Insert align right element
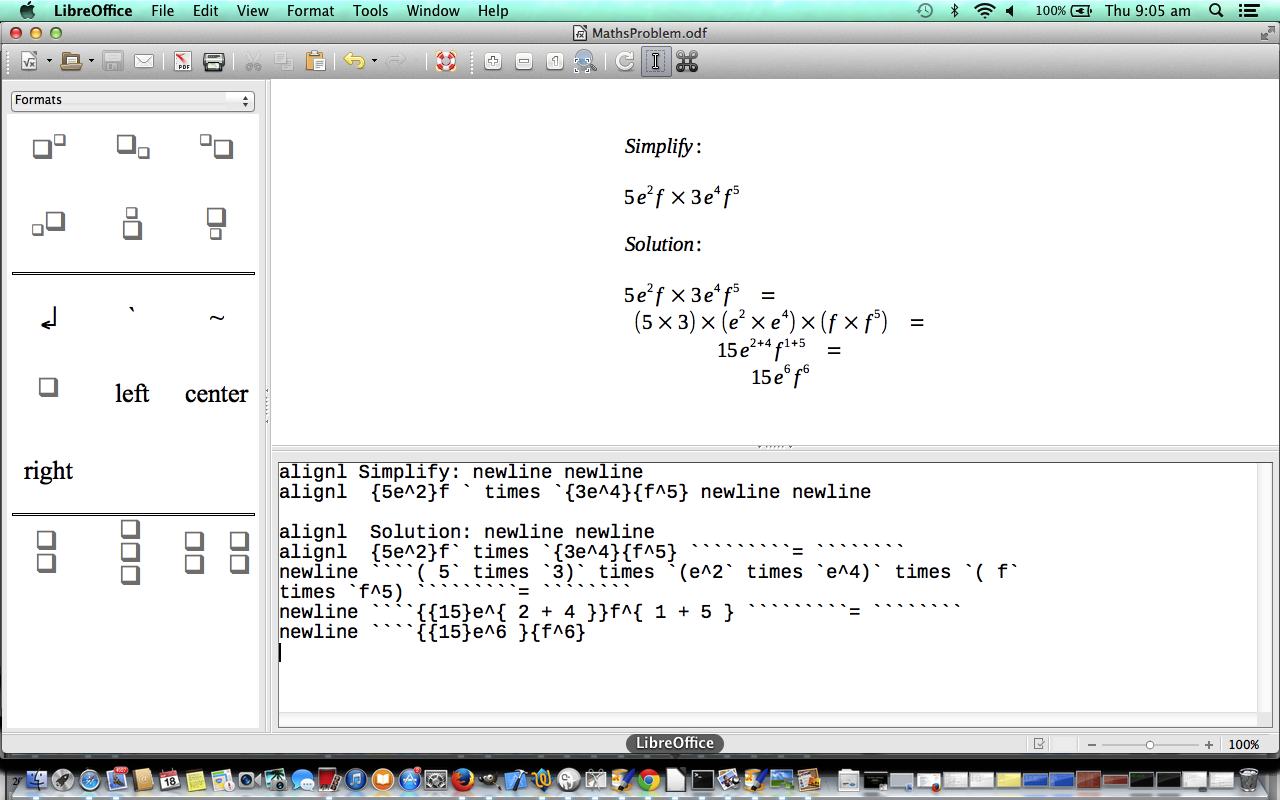This screenshot has height=800, width=1280. click(48, 471)
